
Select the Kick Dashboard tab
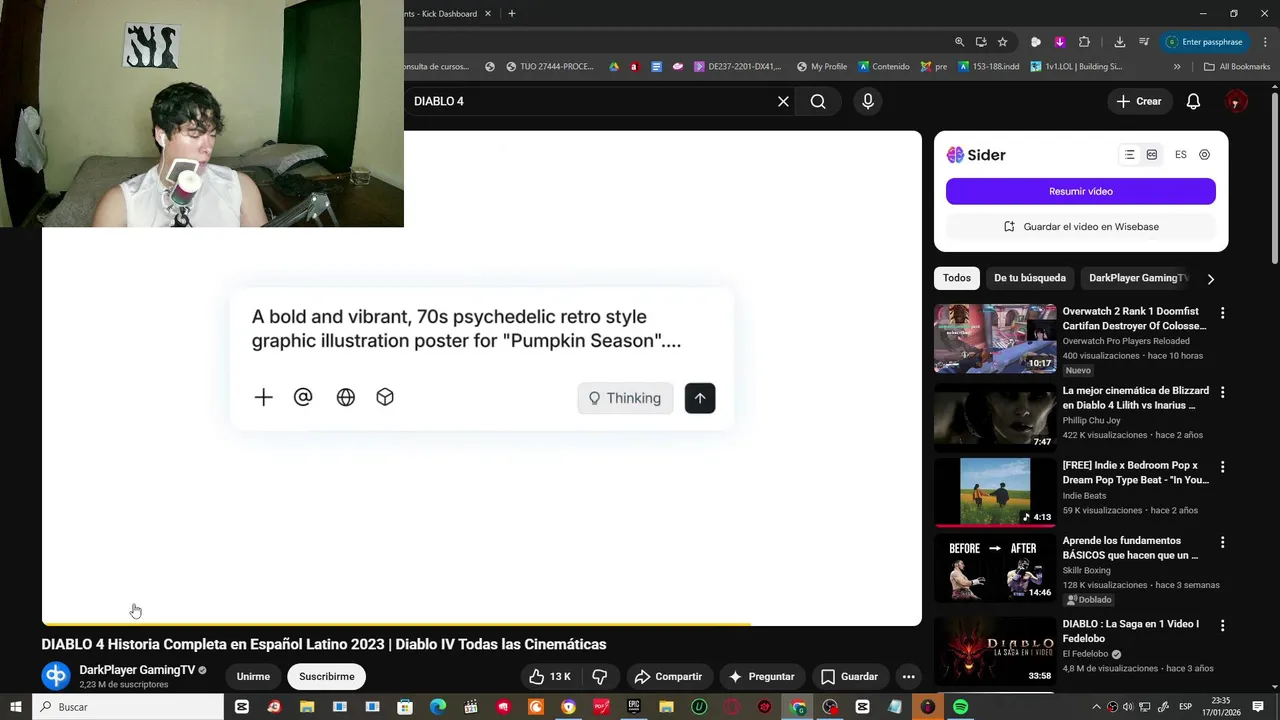click(440, 14)
